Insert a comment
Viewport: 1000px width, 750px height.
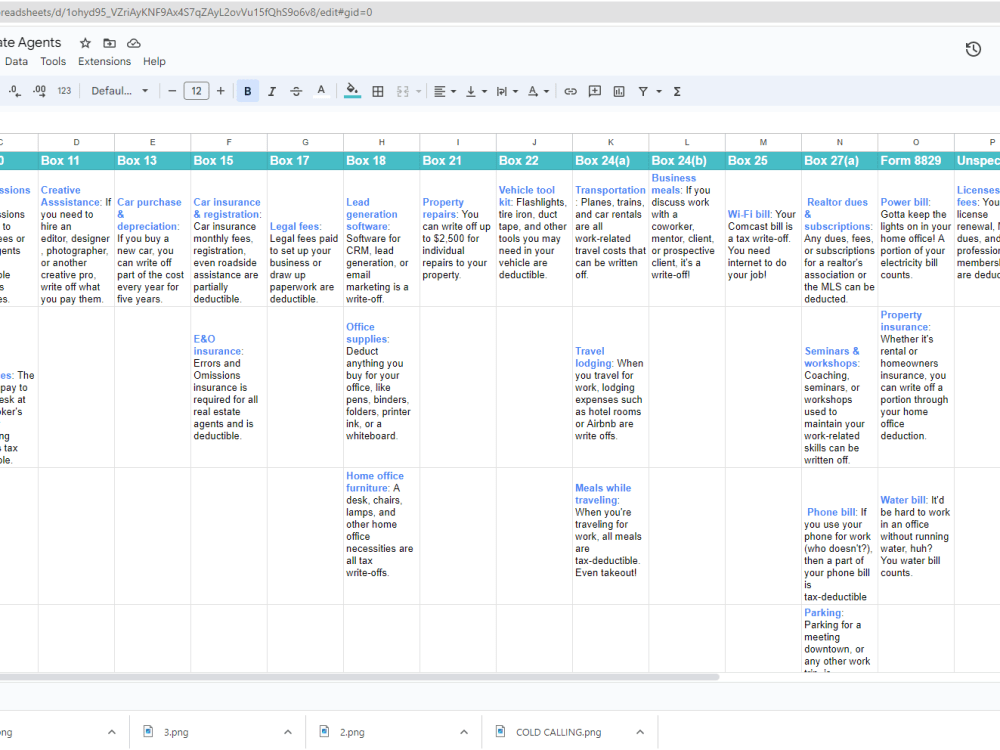(x=594, y=91)
